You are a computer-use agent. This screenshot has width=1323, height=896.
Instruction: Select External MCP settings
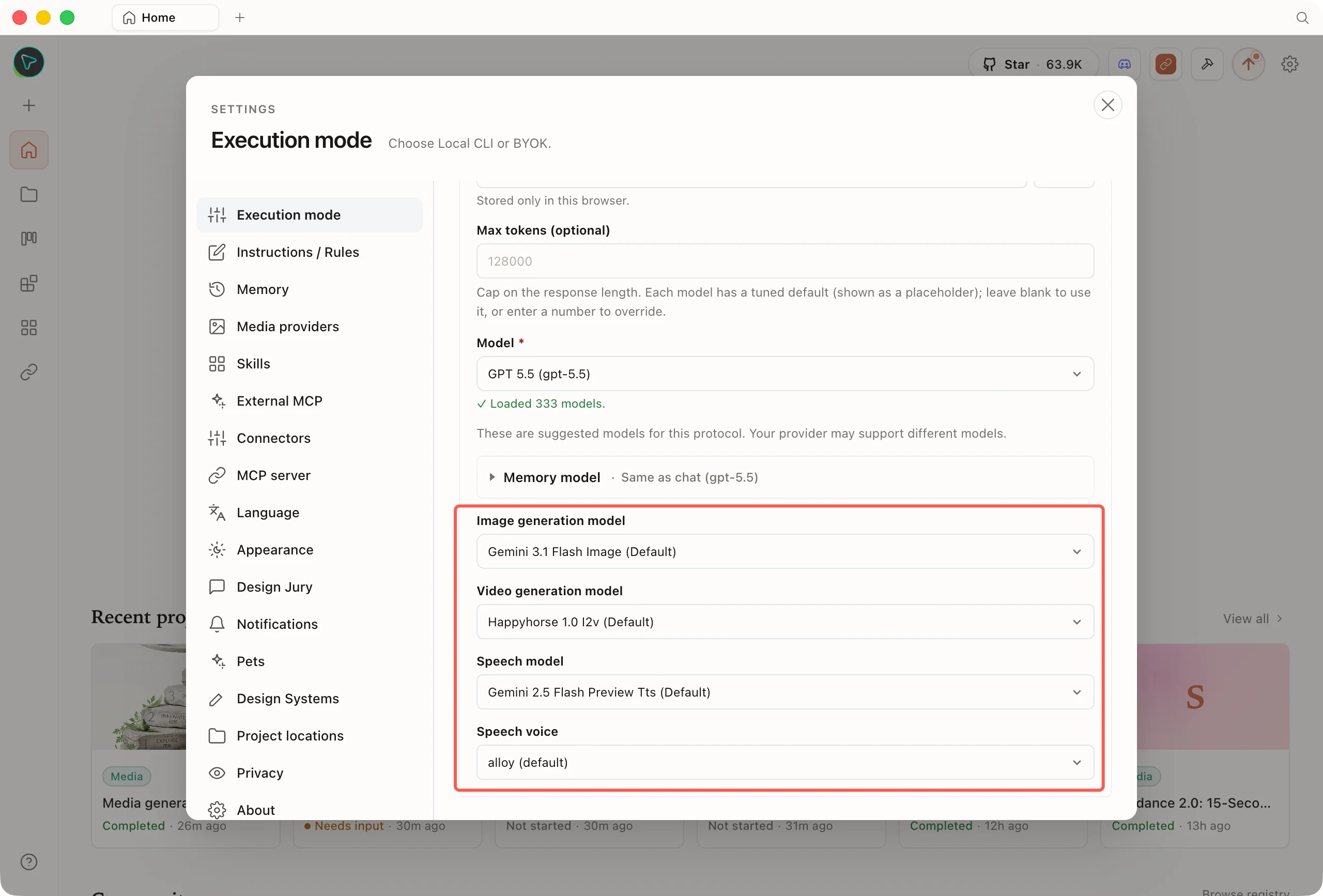[309, 401]
